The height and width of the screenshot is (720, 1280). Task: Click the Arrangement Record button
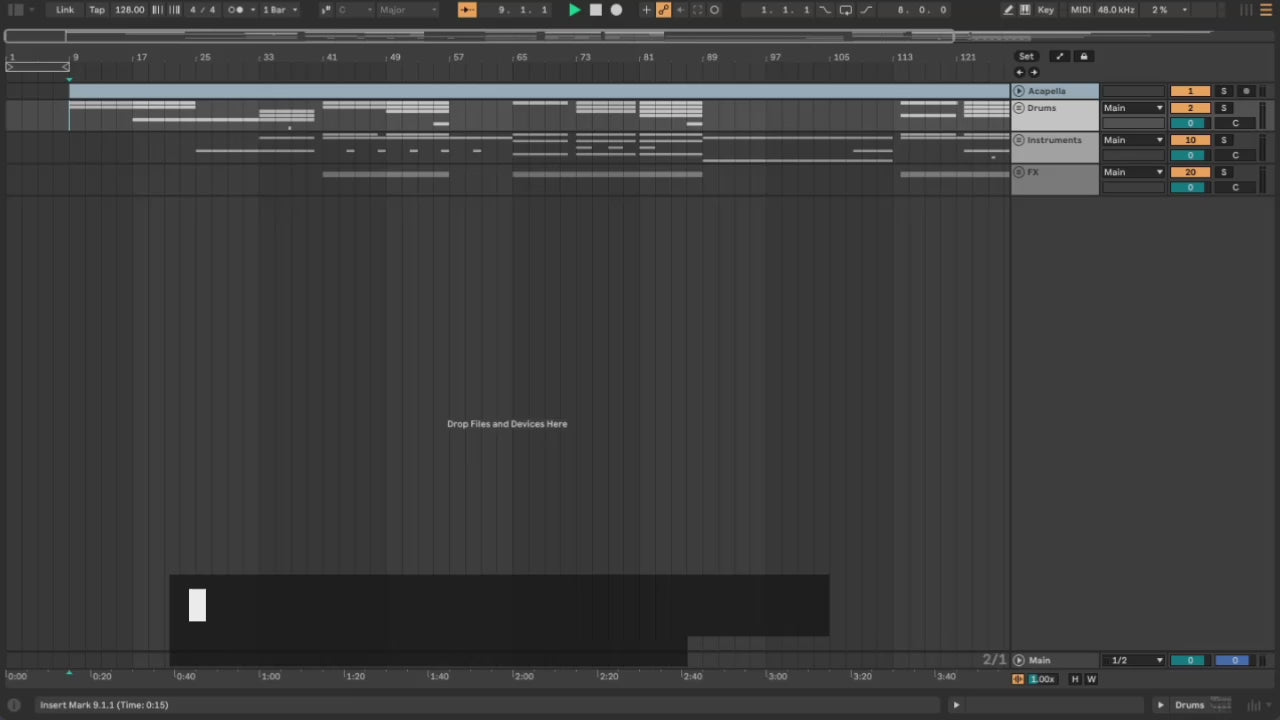(616, 10)
